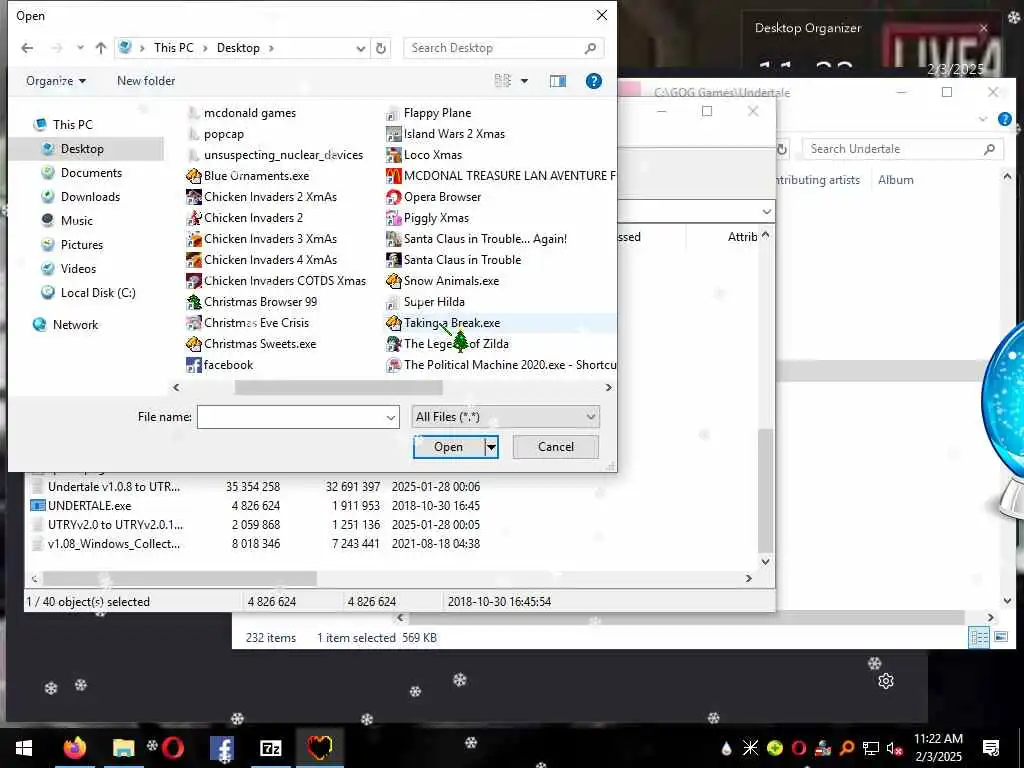This screenshot has width=1024, height=768.
Task: Toggle the preview pane icon
Action: pos(558,81)
